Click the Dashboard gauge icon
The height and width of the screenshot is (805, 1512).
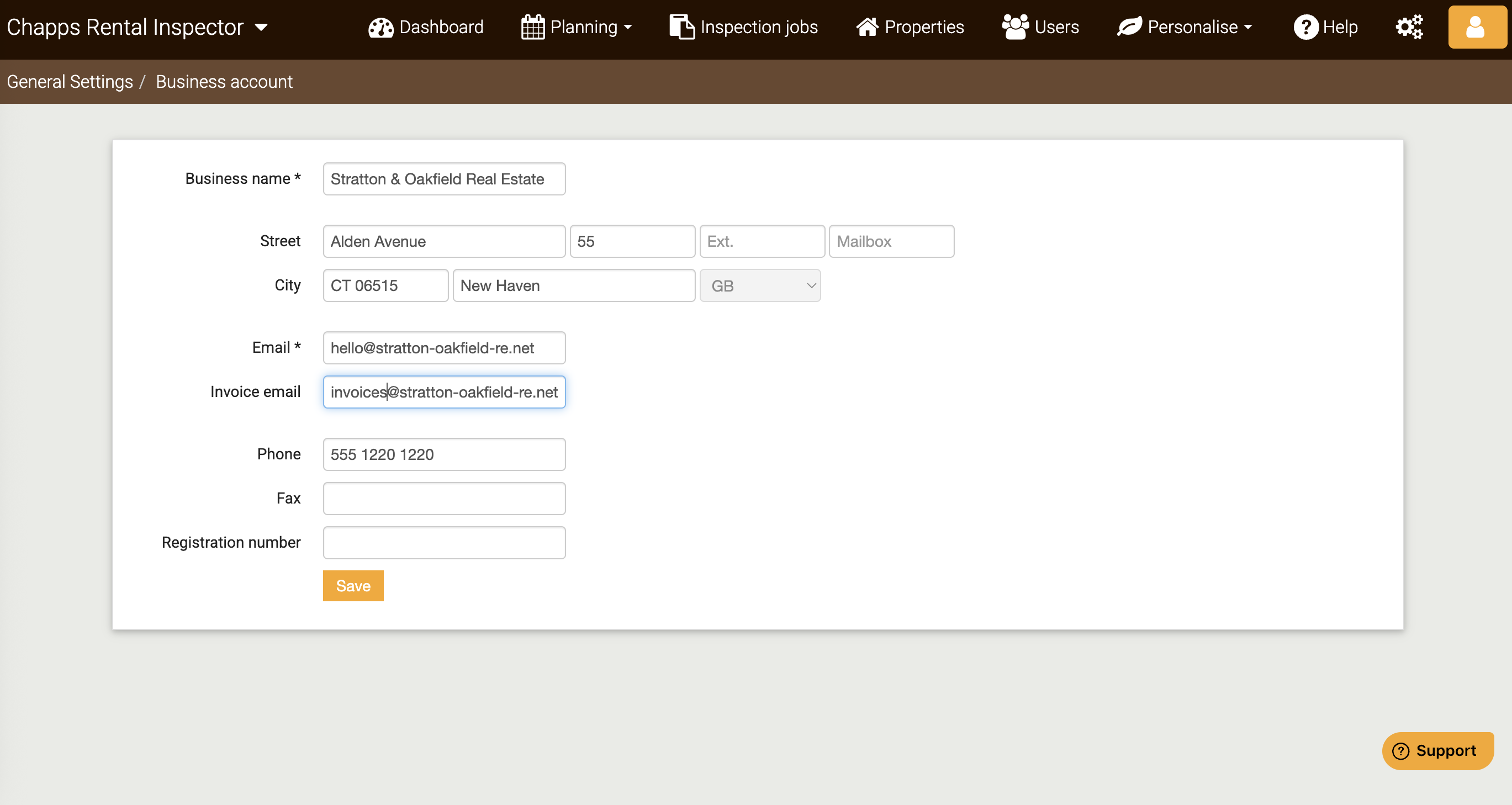[380, 28]
